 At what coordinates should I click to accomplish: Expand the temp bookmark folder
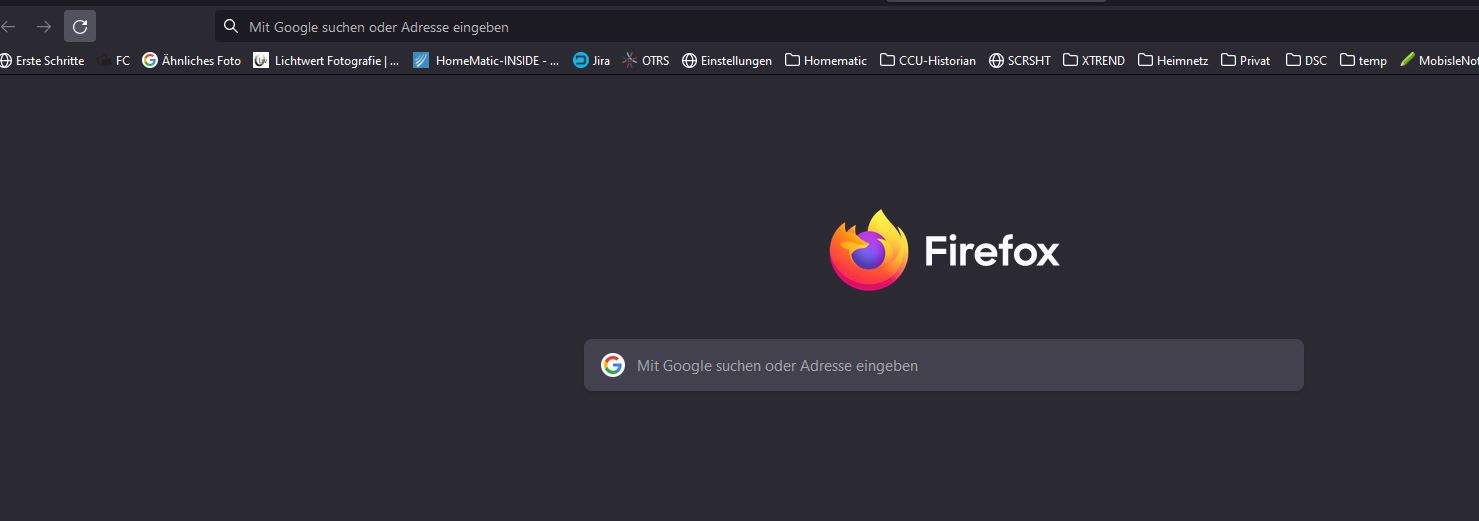pos(1364,60)
